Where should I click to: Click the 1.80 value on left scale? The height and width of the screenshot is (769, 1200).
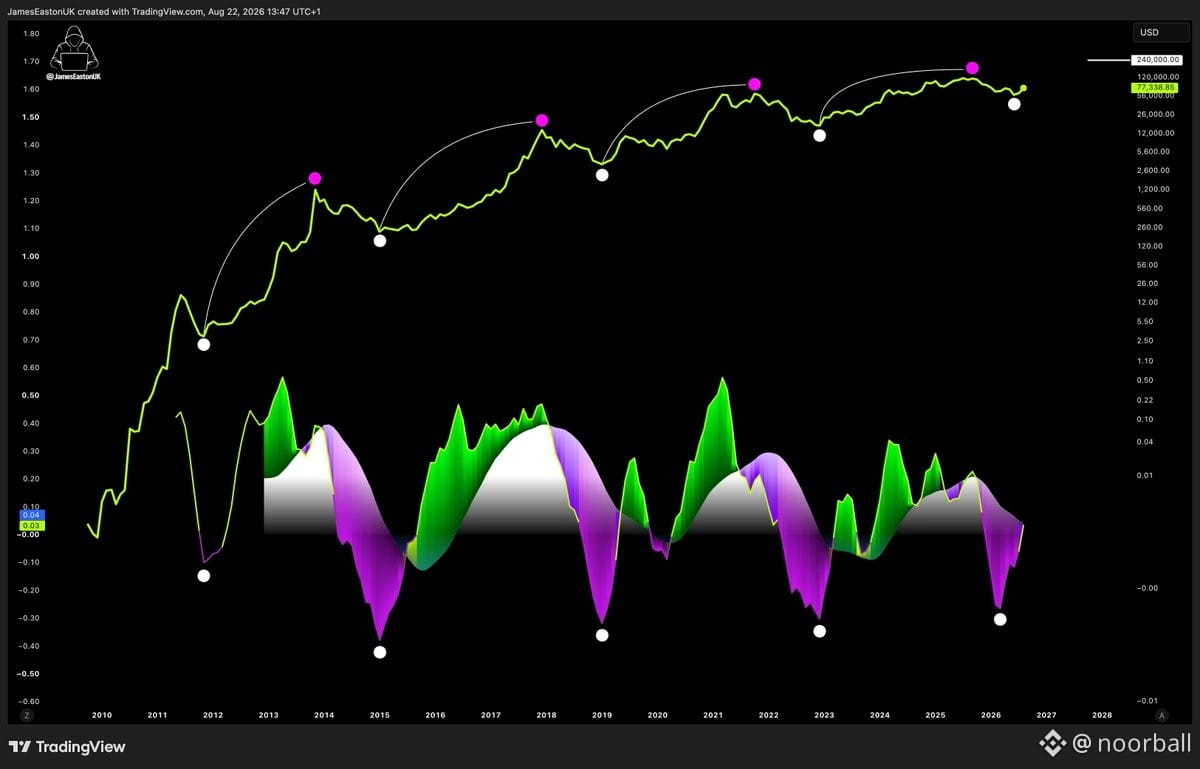(x=31, y=33)
